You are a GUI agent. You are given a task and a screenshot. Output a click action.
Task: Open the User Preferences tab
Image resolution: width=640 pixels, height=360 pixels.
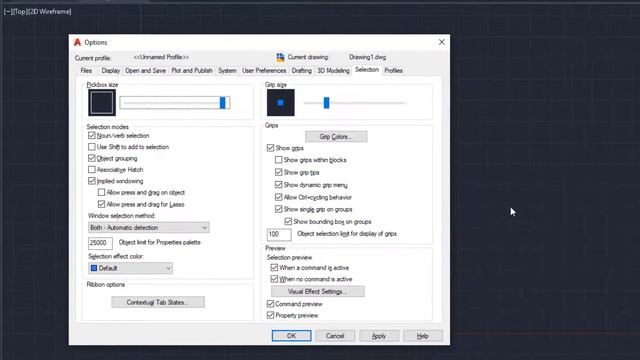pos(264,71)
